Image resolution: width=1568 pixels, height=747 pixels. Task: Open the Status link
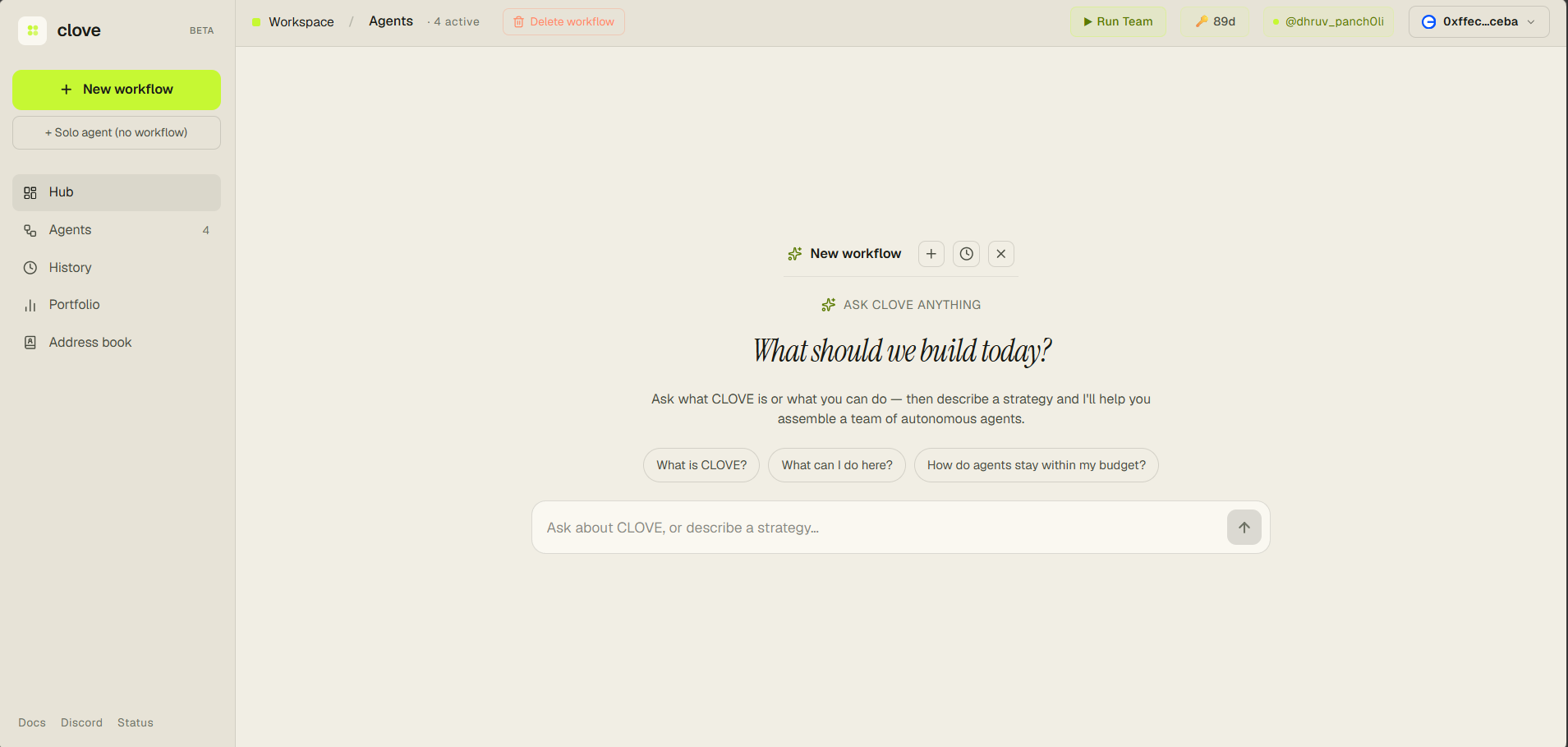tap(136, 722)
